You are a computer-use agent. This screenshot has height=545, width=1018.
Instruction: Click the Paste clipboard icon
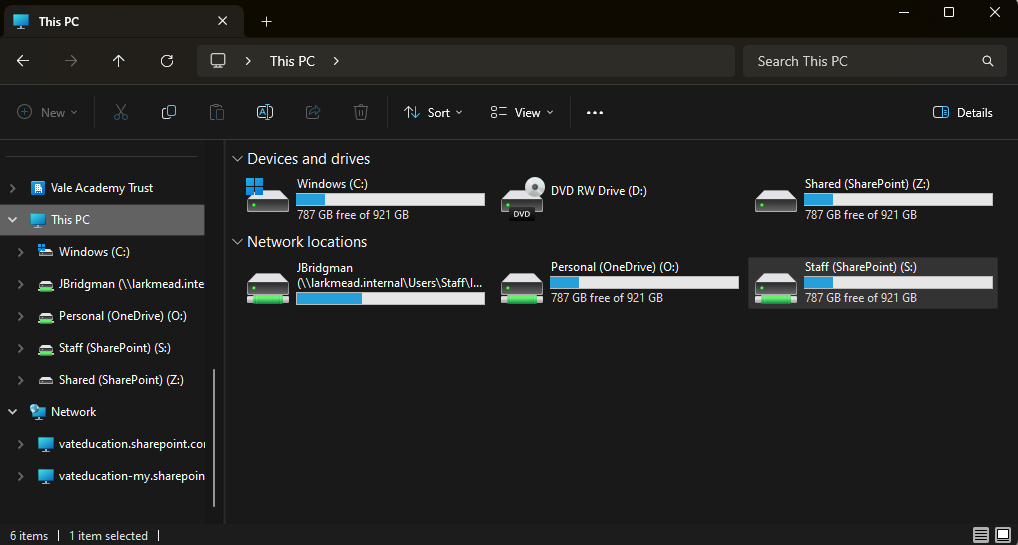[217, 112]
